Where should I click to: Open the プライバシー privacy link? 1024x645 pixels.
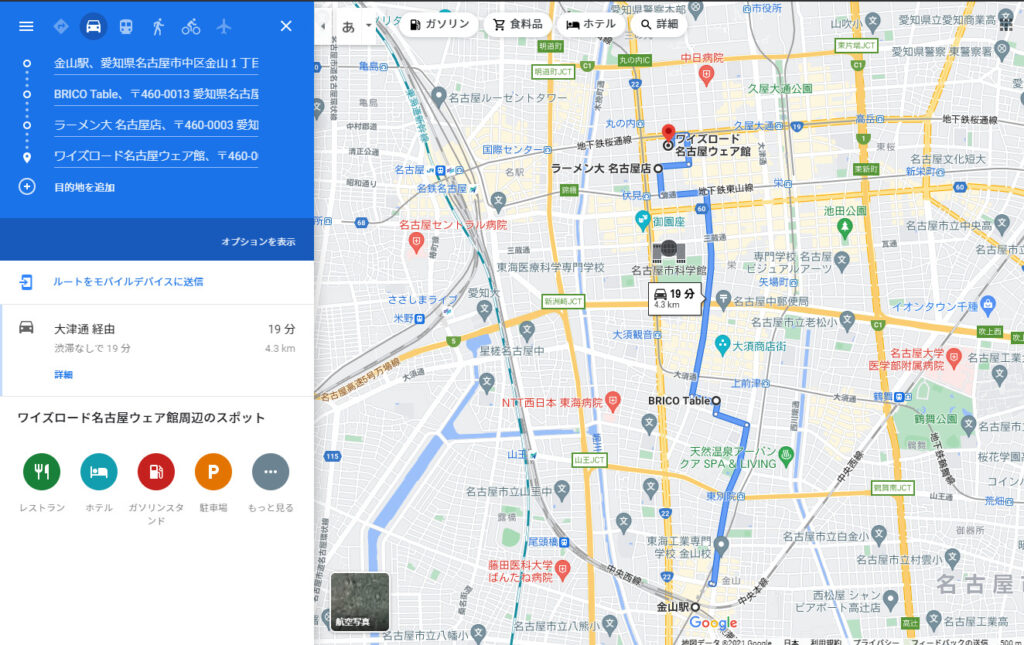pyautogui.click(x=875, y=642)
